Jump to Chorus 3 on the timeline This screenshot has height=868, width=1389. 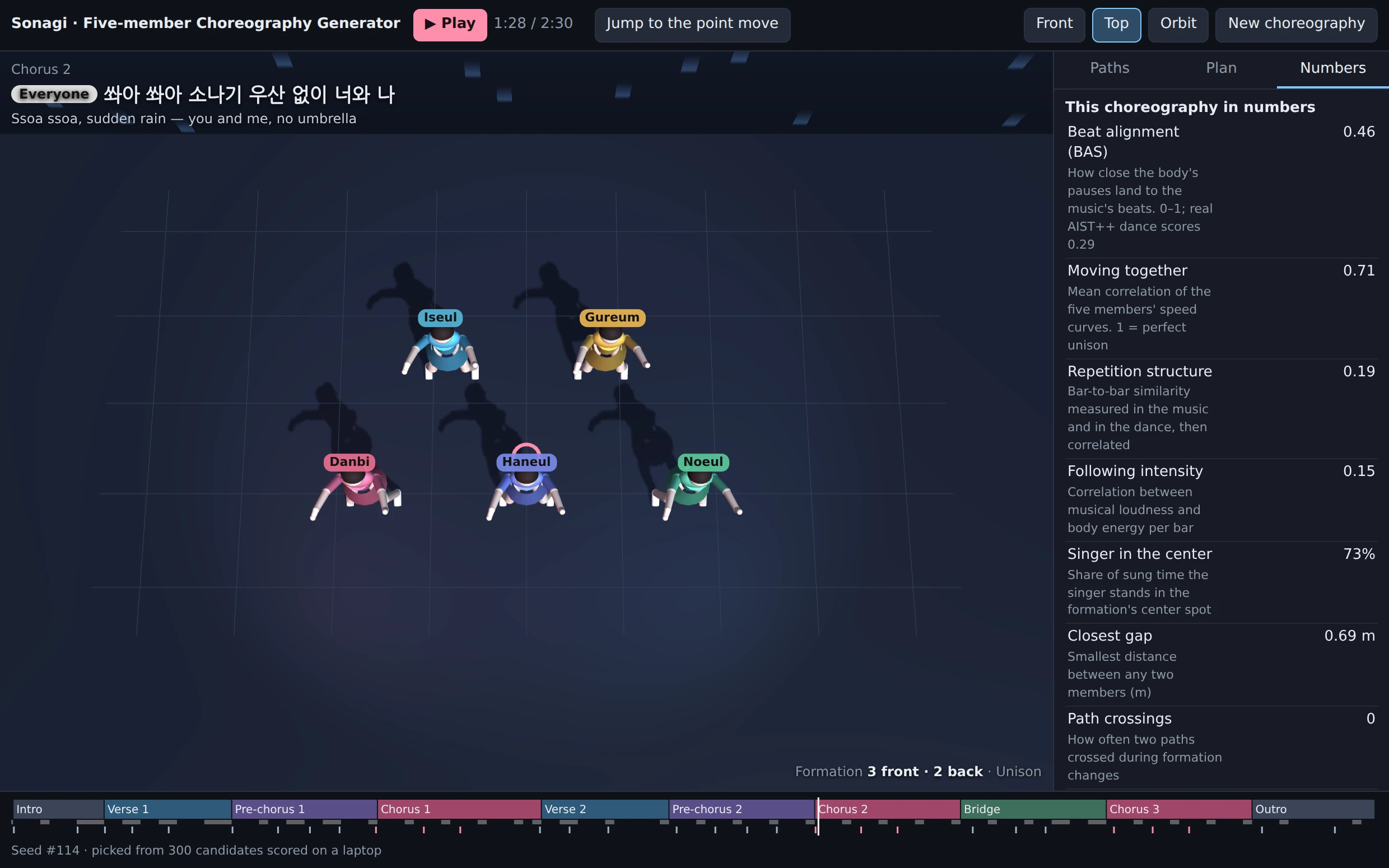(x=1179, y=809)
